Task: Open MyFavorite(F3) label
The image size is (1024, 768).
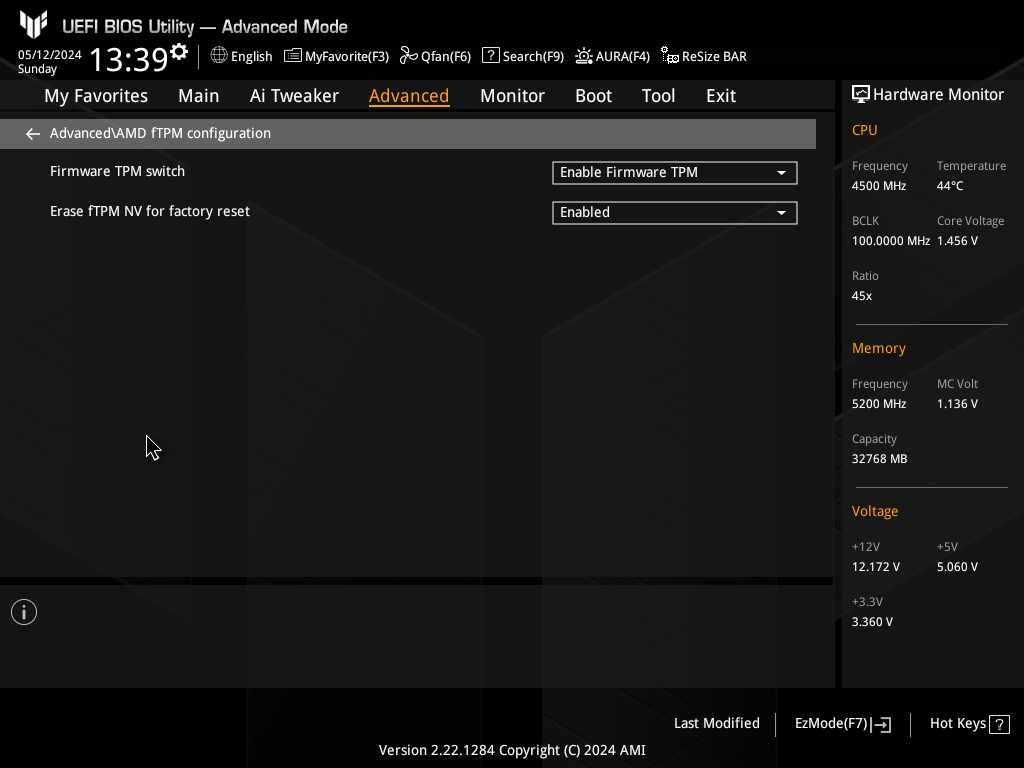Action: click(347, 57)
